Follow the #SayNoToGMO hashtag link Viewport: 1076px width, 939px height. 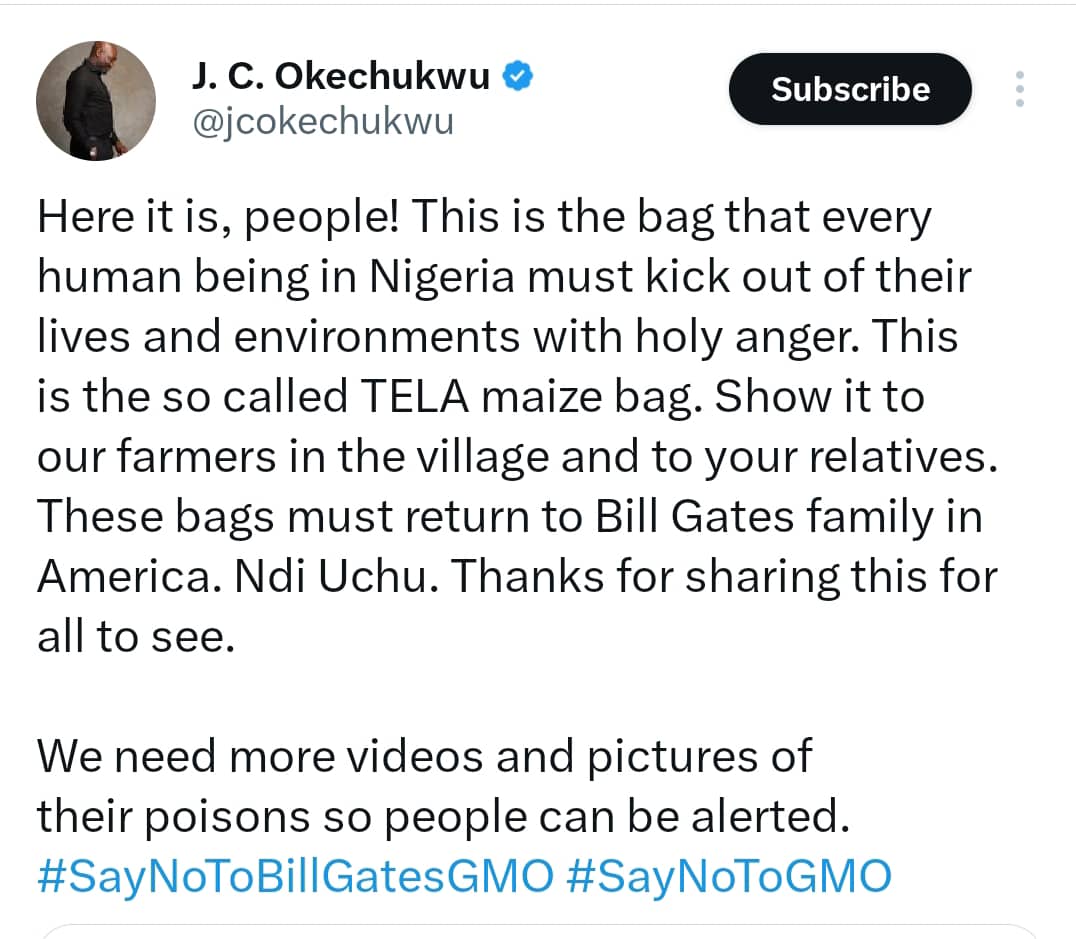click(728, 876)
